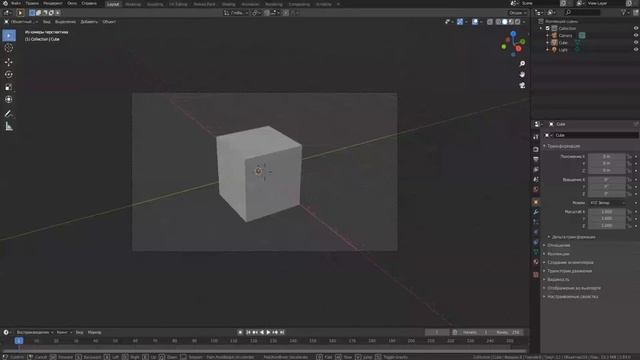
Task: Uncheck the Collection checkbox in outliner
Action: point(548,28)
